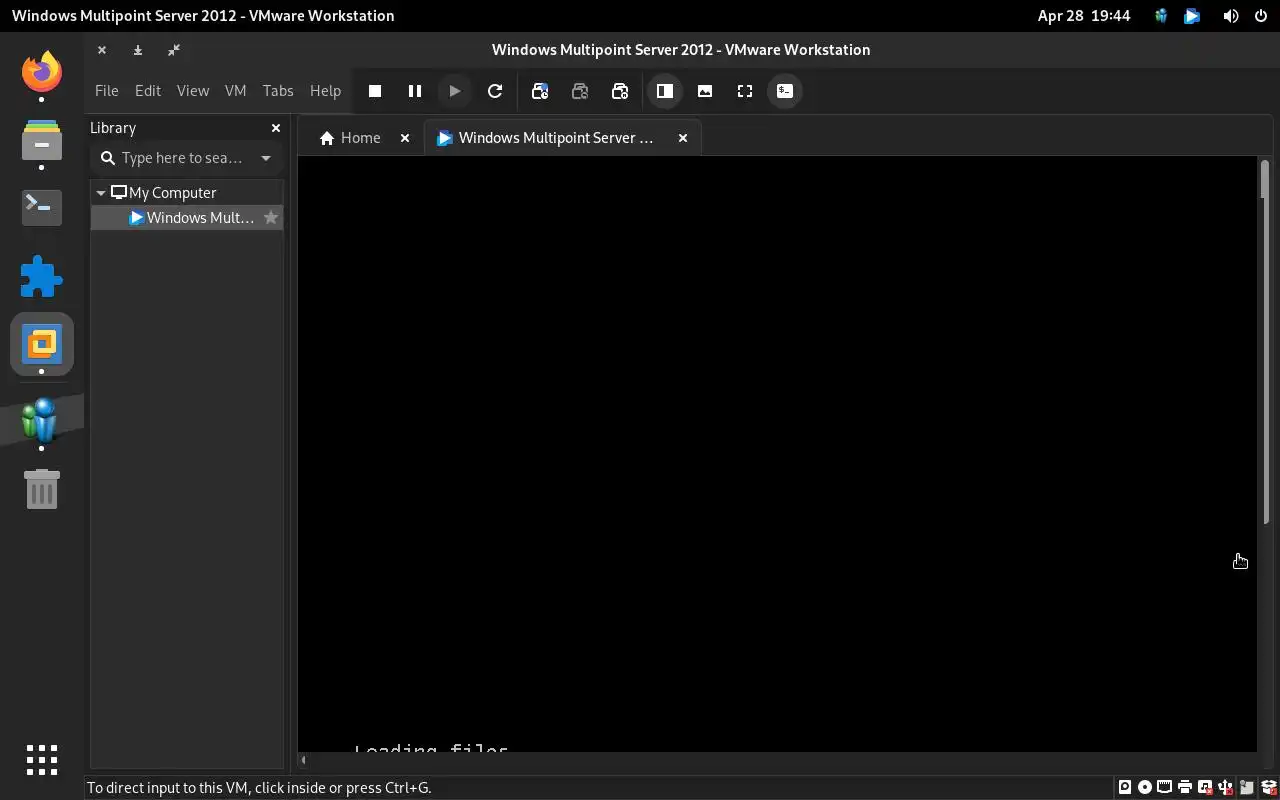The height and width of the screenshot is (800, 1280).
Task: Click the sound card status icon
Action: coord(1205,787)
